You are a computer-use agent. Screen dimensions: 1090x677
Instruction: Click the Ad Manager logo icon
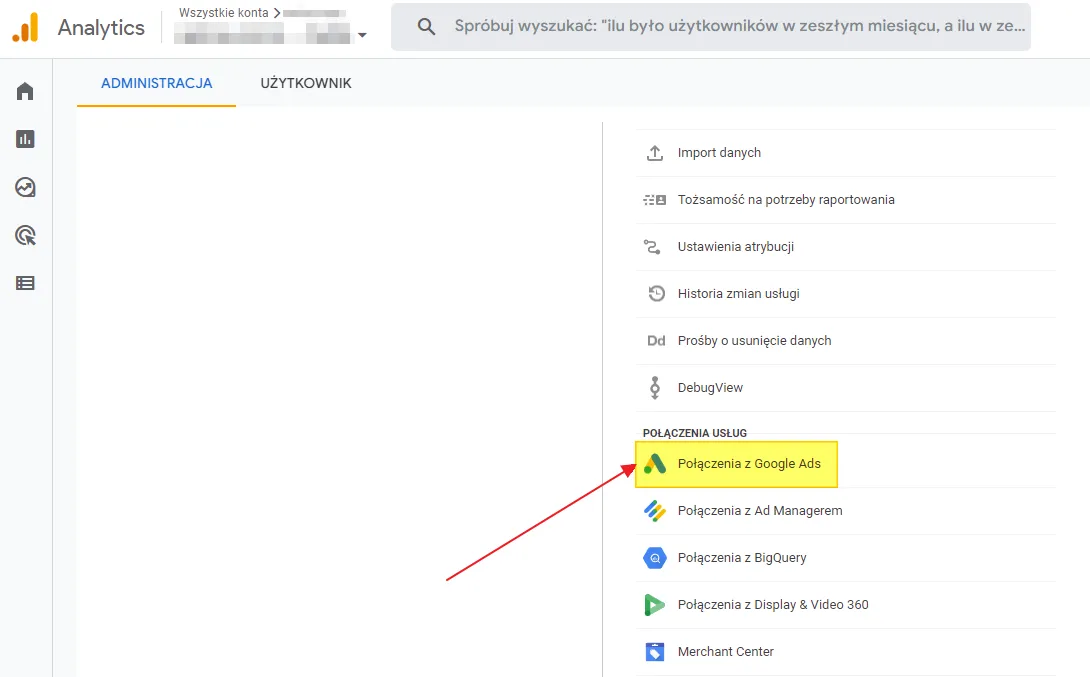pyautogui.click(x=655, y=511)
